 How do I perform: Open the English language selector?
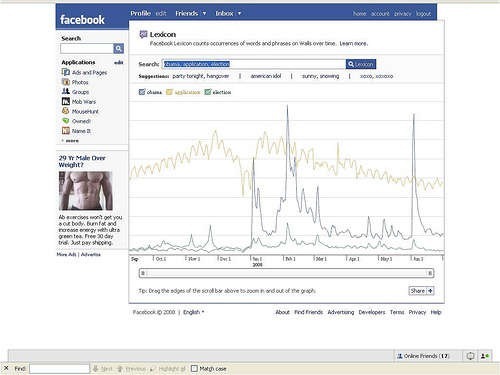pos(193,312)
